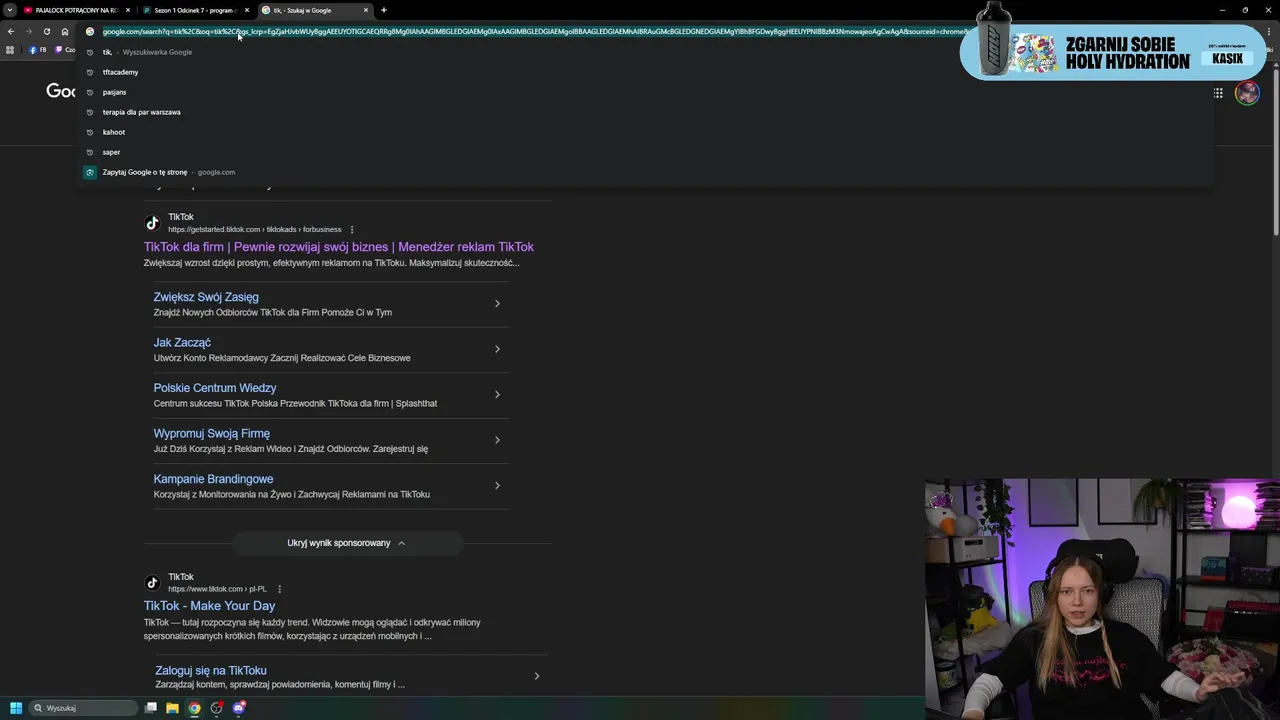Open the FB bookmark
The width and height of the screenshot is (1280, 720).
click(x=38, y=50)
